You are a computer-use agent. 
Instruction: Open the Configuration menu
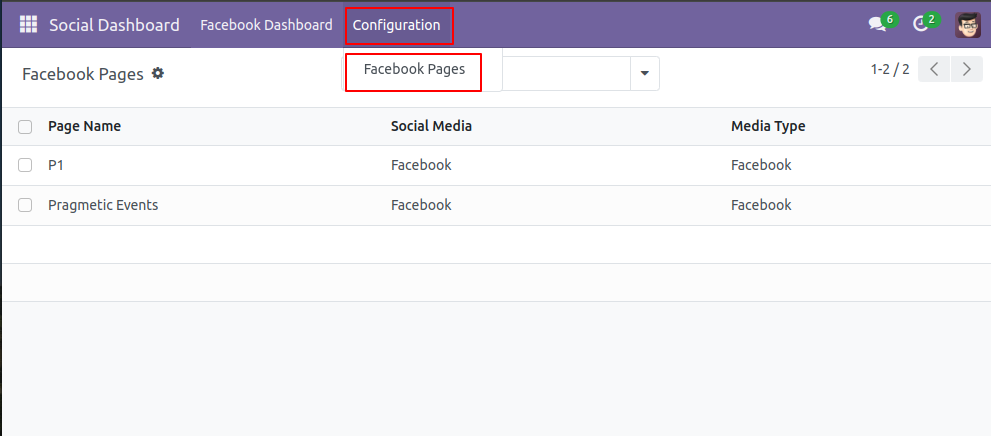pyautogui.click(x=397, y=25)
